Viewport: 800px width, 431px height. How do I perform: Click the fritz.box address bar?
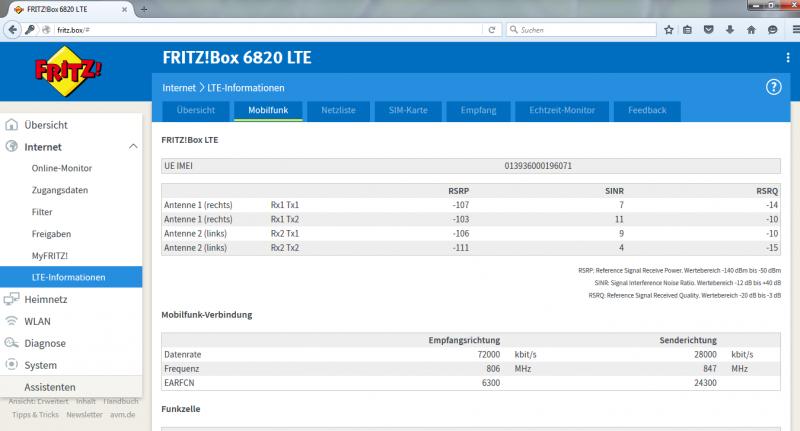[x=268, y=30]
